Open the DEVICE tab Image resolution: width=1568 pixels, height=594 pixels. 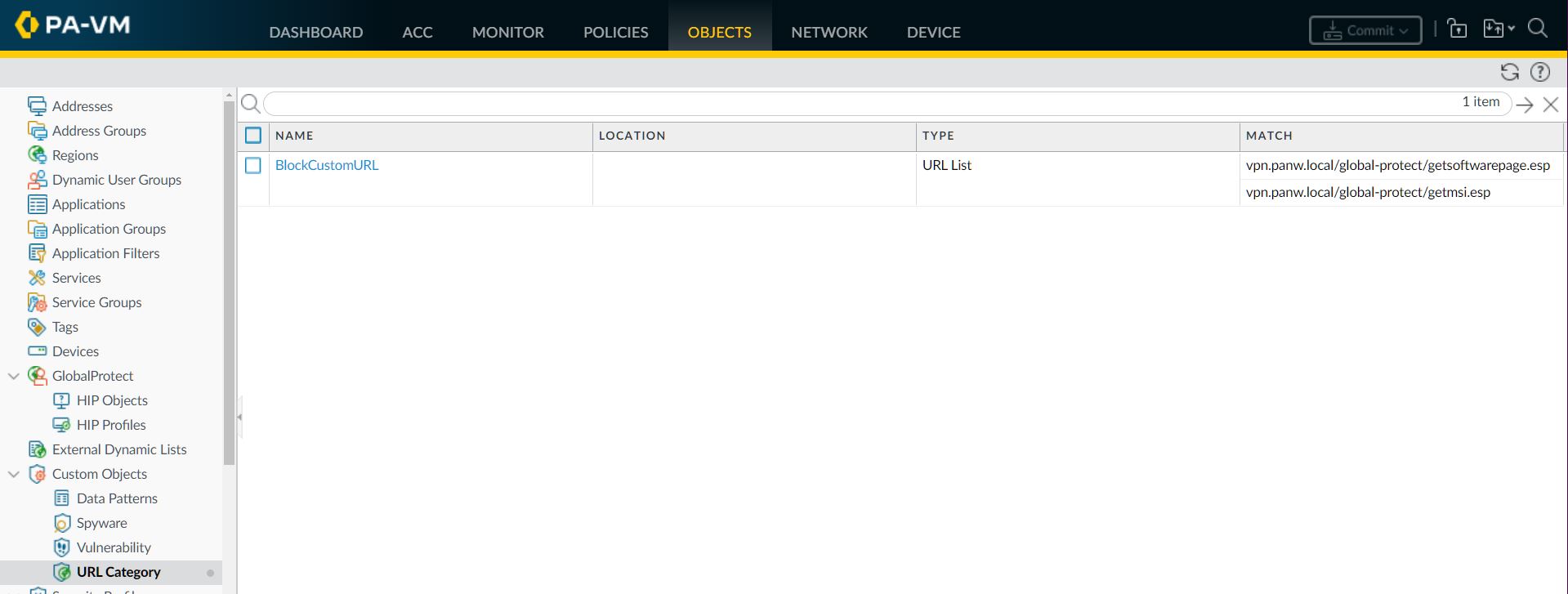coord(934,32)
